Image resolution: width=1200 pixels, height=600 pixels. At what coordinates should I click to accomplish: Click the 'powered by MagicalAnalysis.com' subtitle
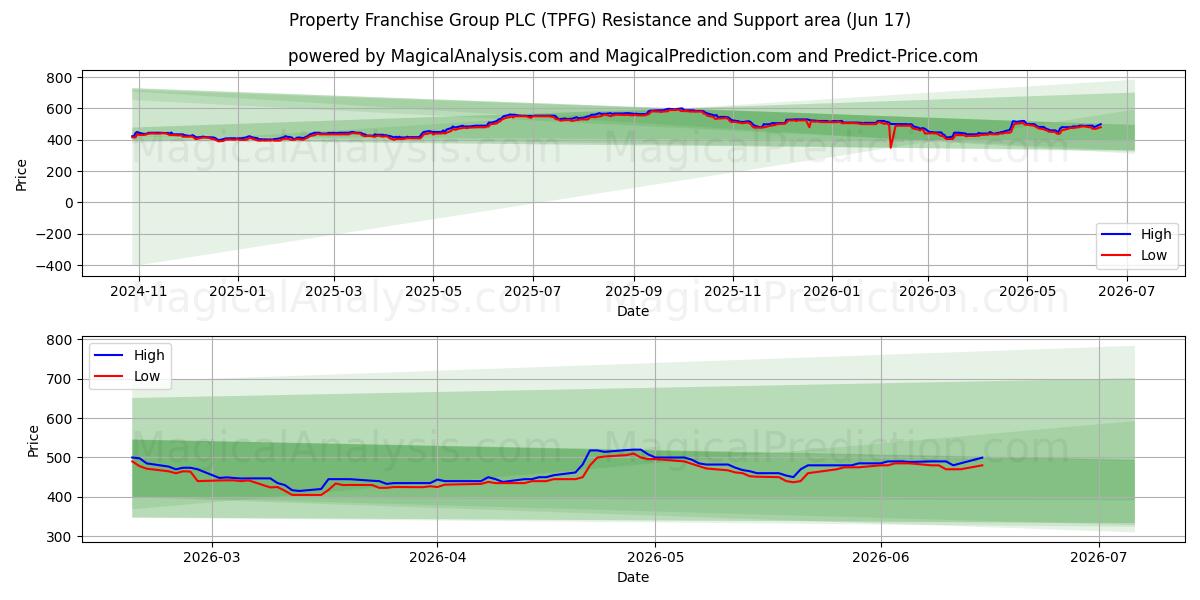click(x=633, y=56)
